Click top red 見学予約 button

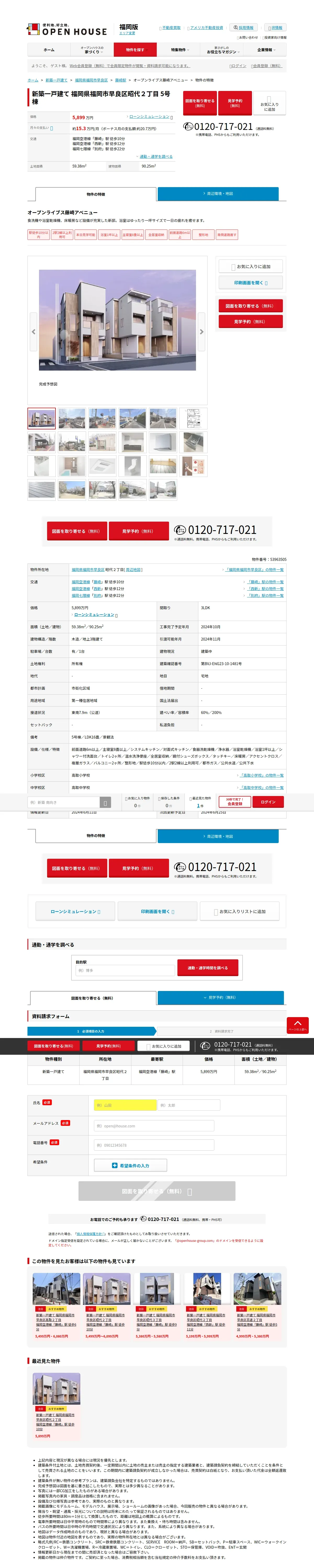235,103
